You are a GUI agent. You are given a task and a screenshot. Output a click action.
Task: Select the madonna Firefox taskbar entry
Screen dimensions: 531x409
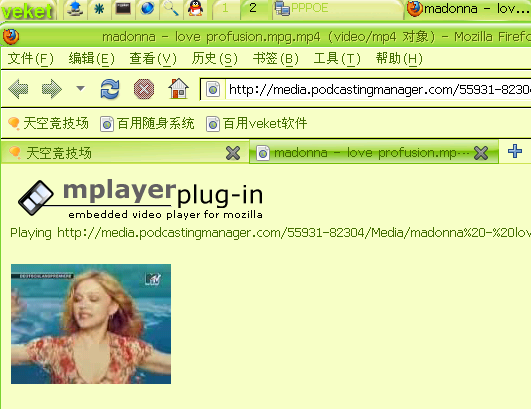468,9
